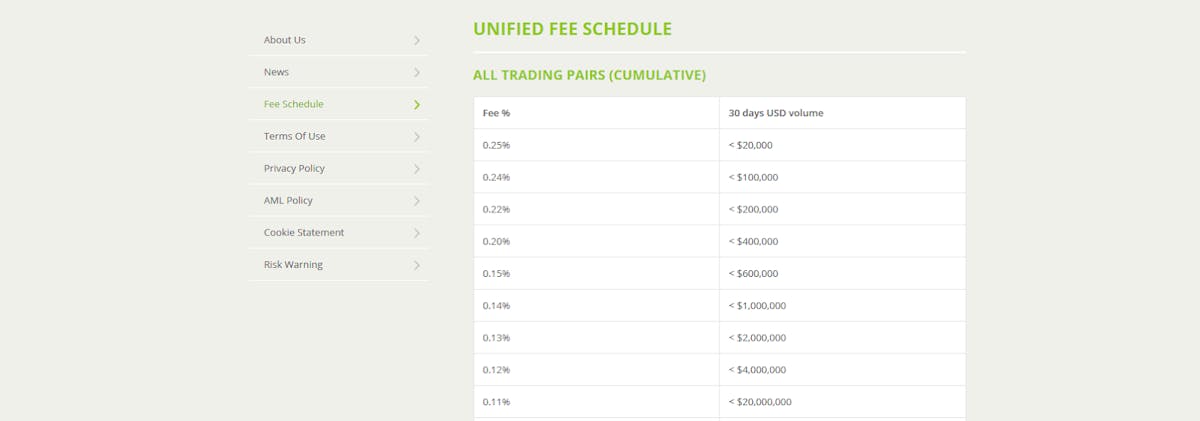
Task: Click chevron arrow beside AML Policy
Action: [x=417, y=201]
